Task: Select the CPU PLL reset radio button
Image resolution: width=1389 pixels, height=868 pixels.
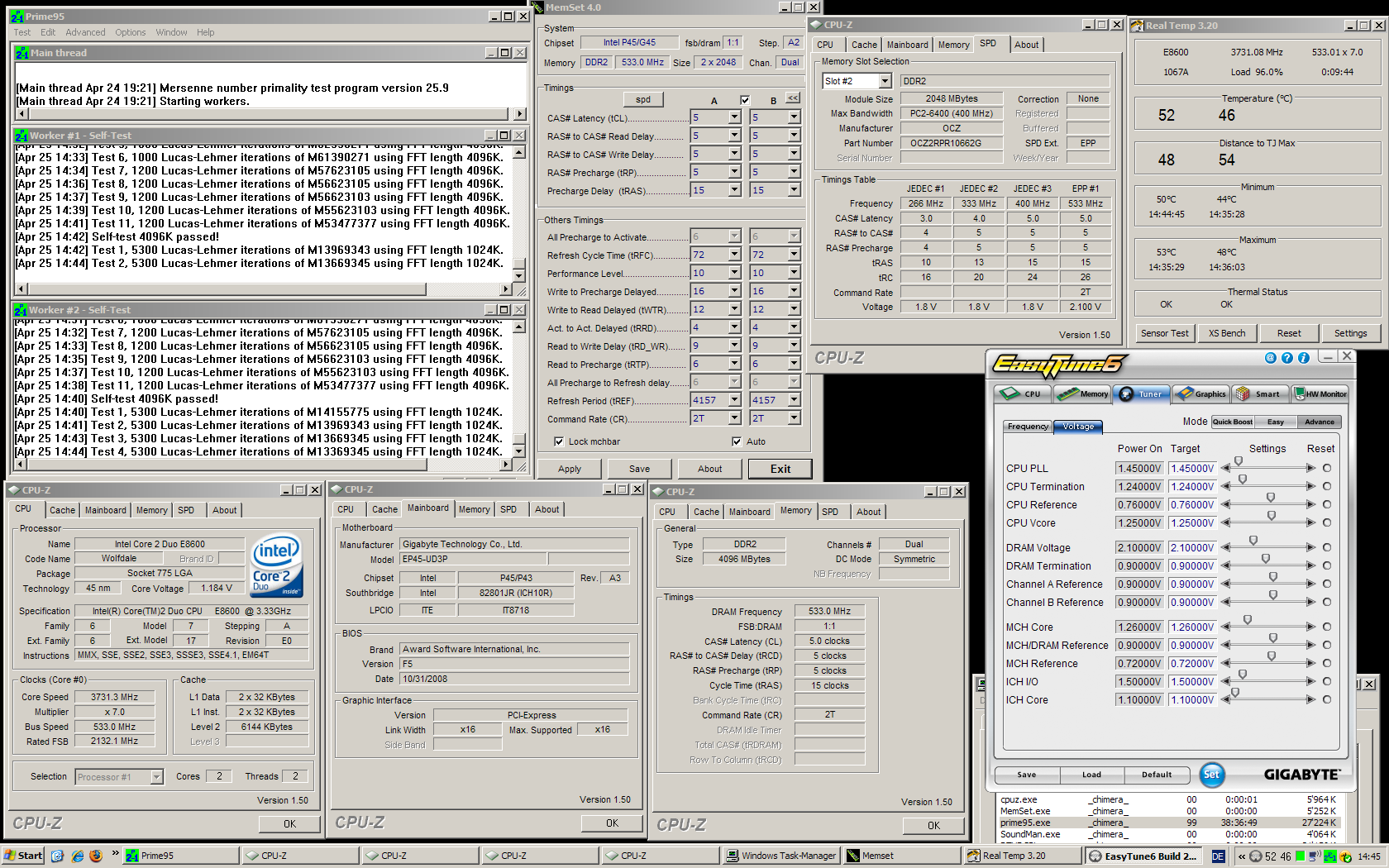Action: [1327, 468]
